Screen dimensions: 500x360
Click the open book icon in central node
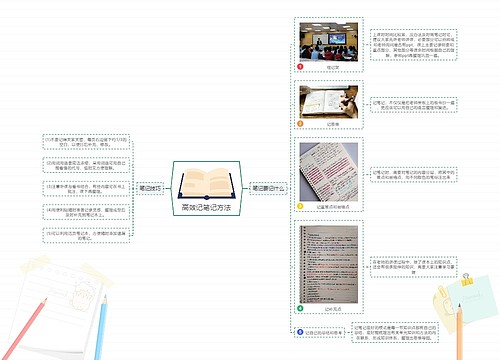pyautogui.click(x=207, y=184)
